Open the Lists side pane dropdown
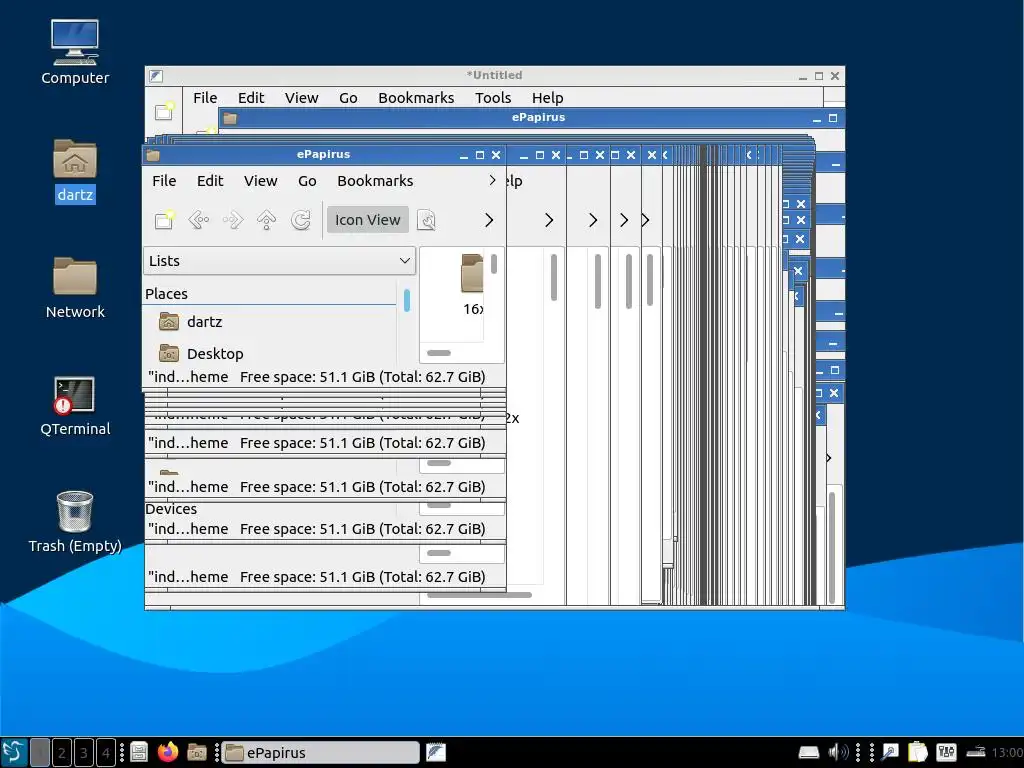The width and height of the screenshot is (1024, 768). point(279,261)
